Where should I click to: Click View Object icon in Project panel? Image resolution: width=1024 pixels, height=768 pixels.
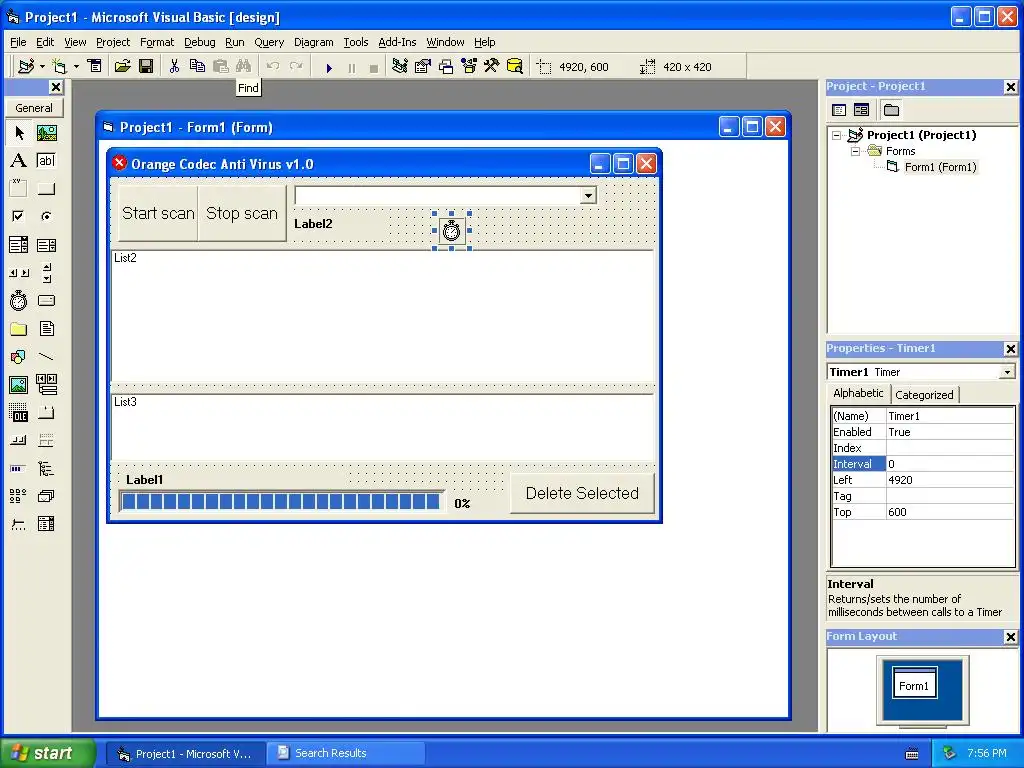[861, 110]
